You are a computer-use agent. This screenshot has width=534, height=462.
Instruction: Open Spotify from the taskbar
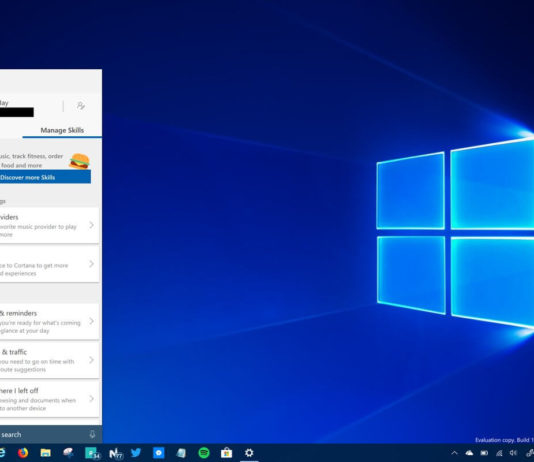click(204, 452)
